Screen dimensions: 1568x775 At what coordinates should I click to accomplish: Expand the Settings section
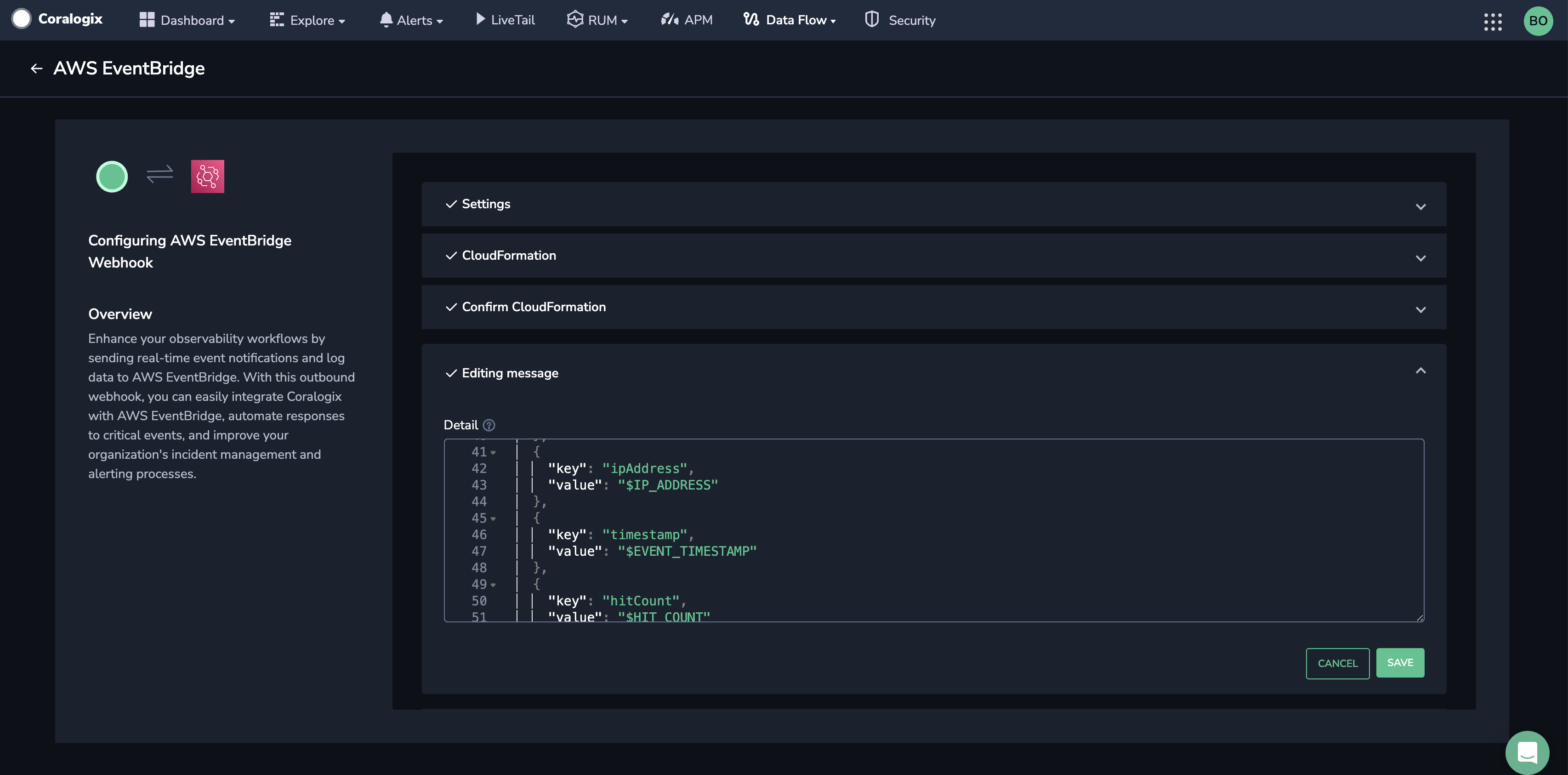click(934, 204)
